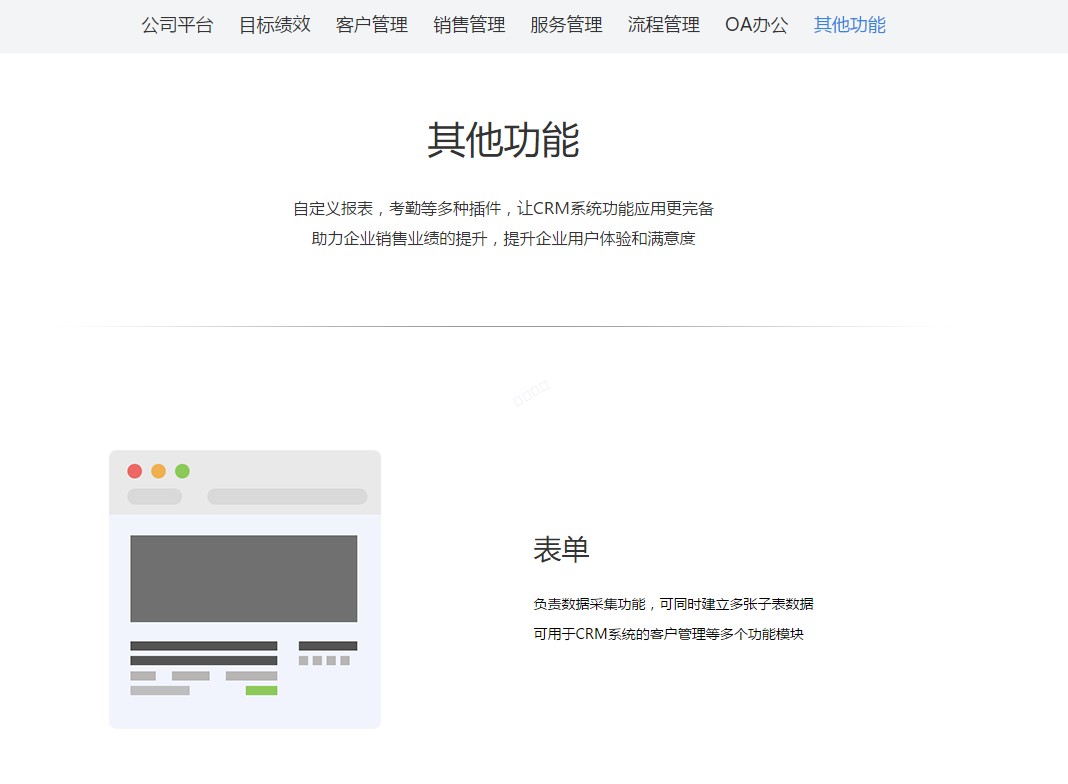Select the 销售管理 menu item
This screenshot has height=784, width=1068.
tap(469, 25)
